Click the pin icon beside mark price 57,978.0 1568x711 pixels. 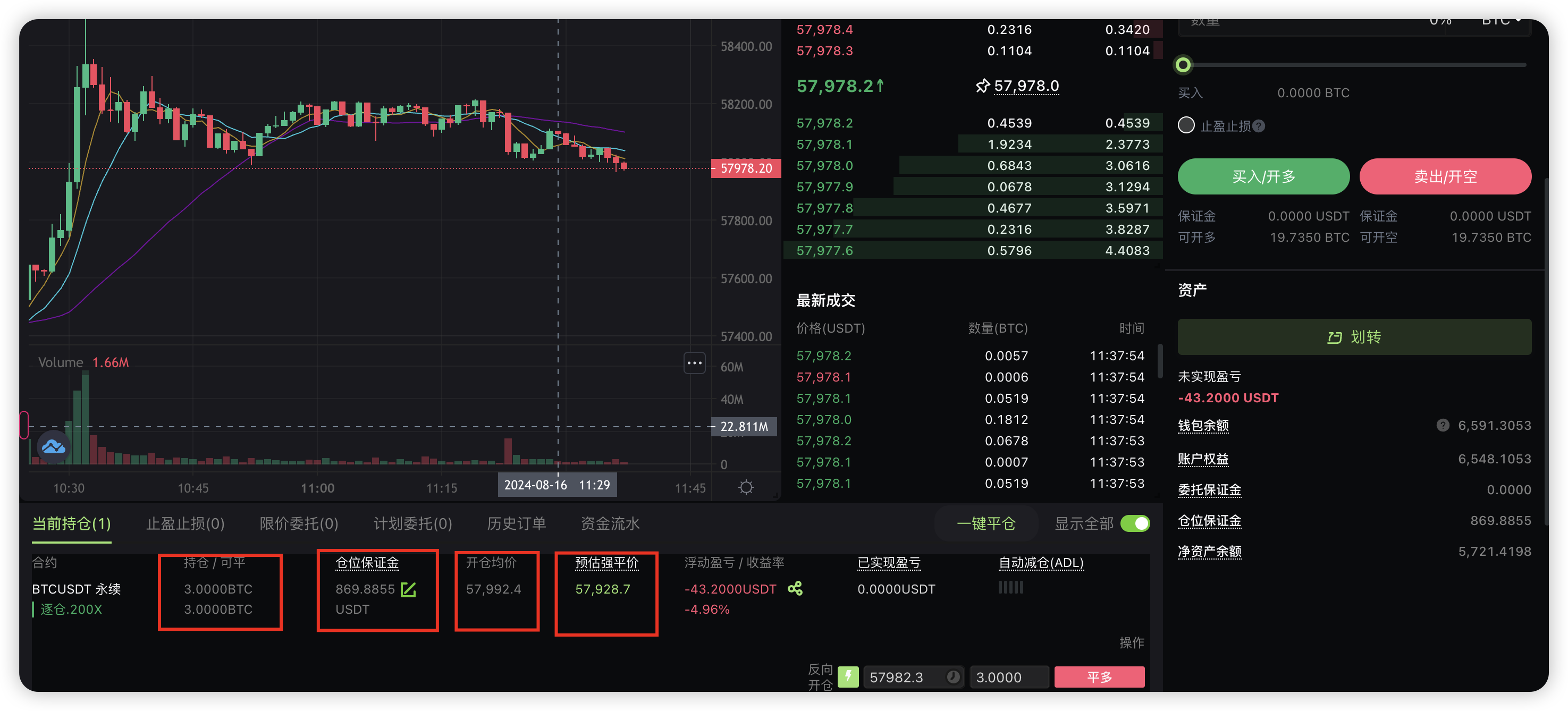point(982,86)
